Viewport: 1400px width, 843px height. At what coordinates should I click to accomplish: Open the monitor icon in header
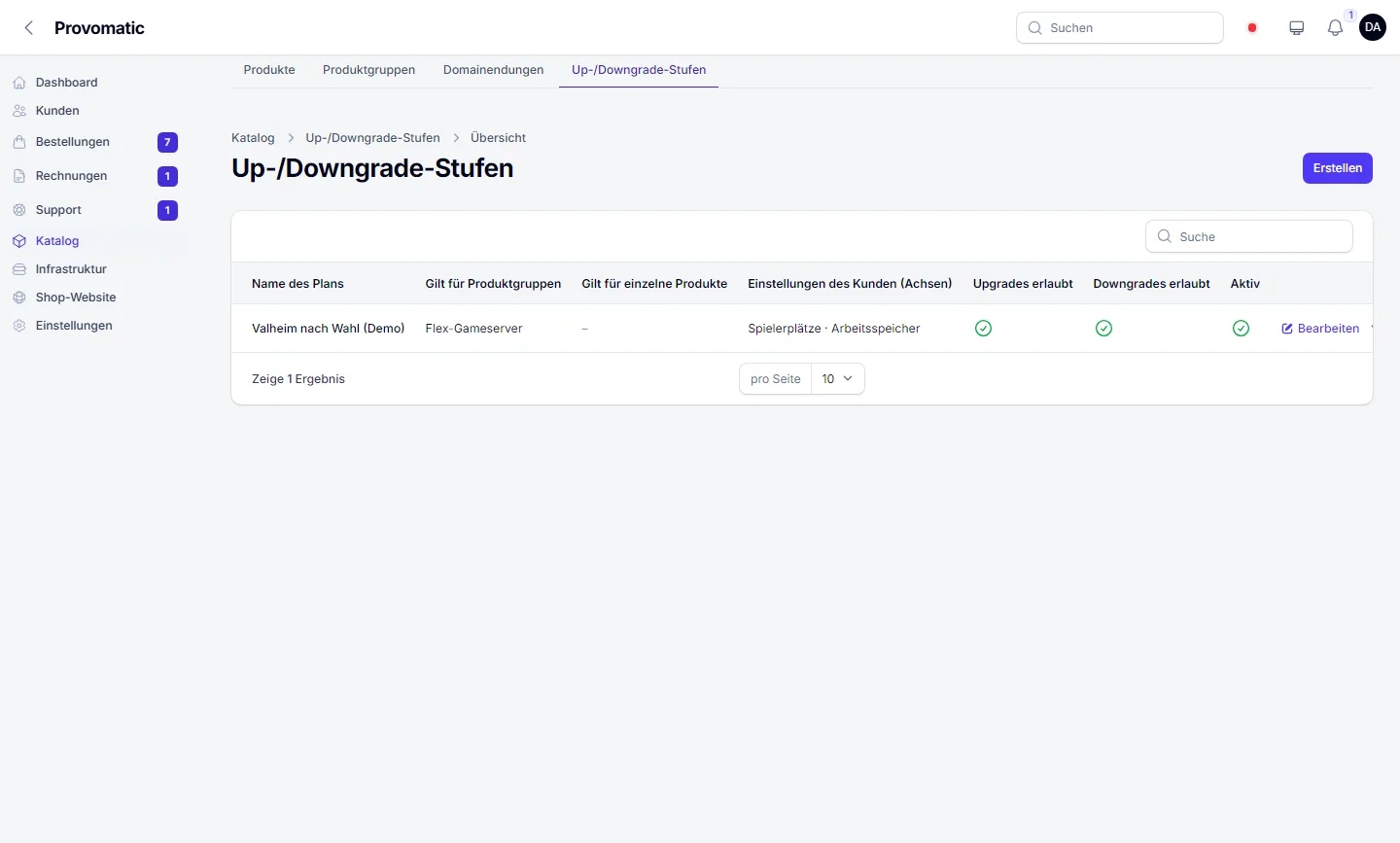click(1296, 28)
